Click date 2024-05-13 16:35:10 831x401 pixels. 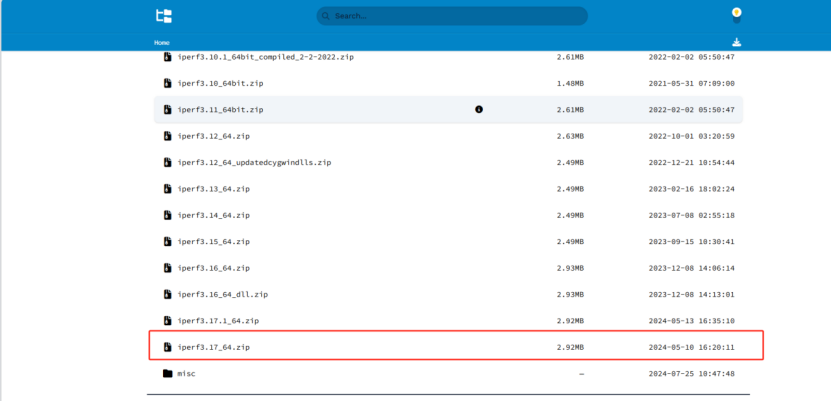pos(692,320)
